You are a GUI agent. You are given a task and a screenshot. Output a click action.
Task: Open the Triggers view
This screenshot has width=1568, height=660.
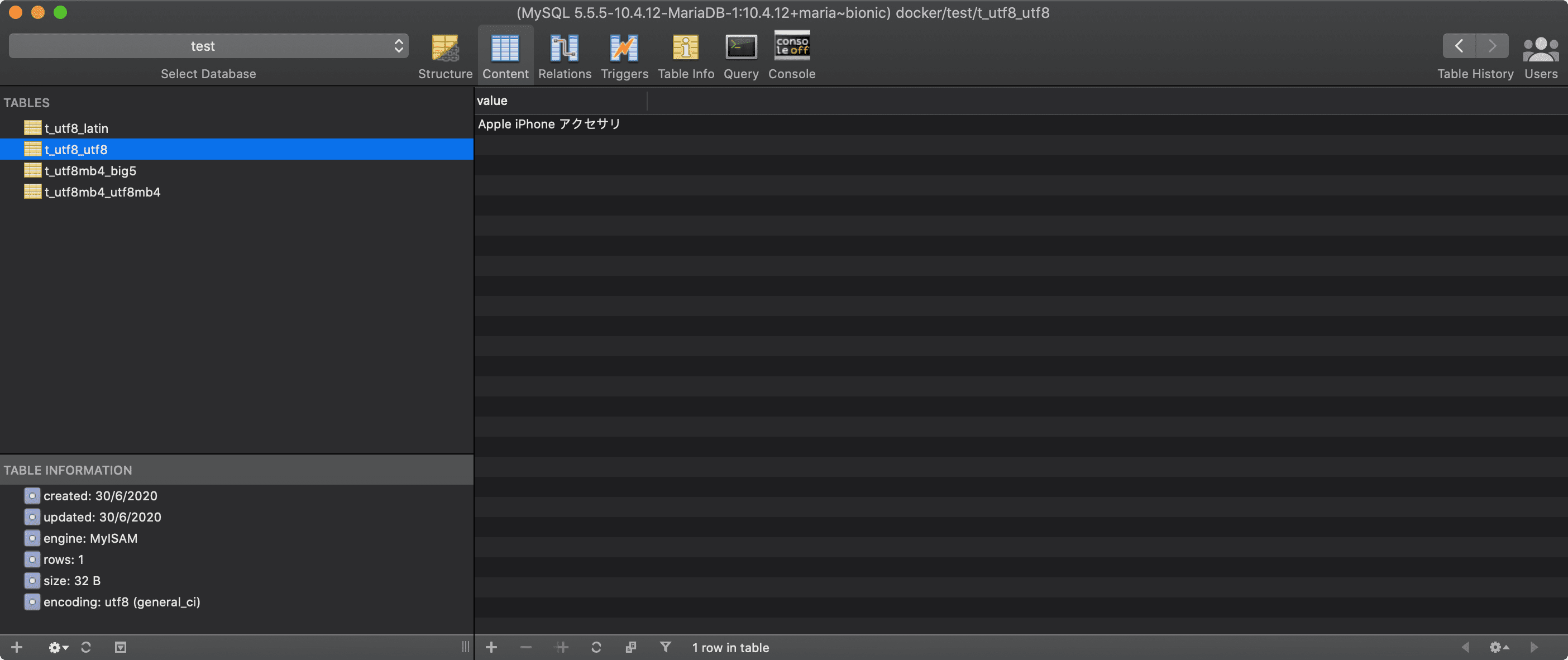coord(624,55)
